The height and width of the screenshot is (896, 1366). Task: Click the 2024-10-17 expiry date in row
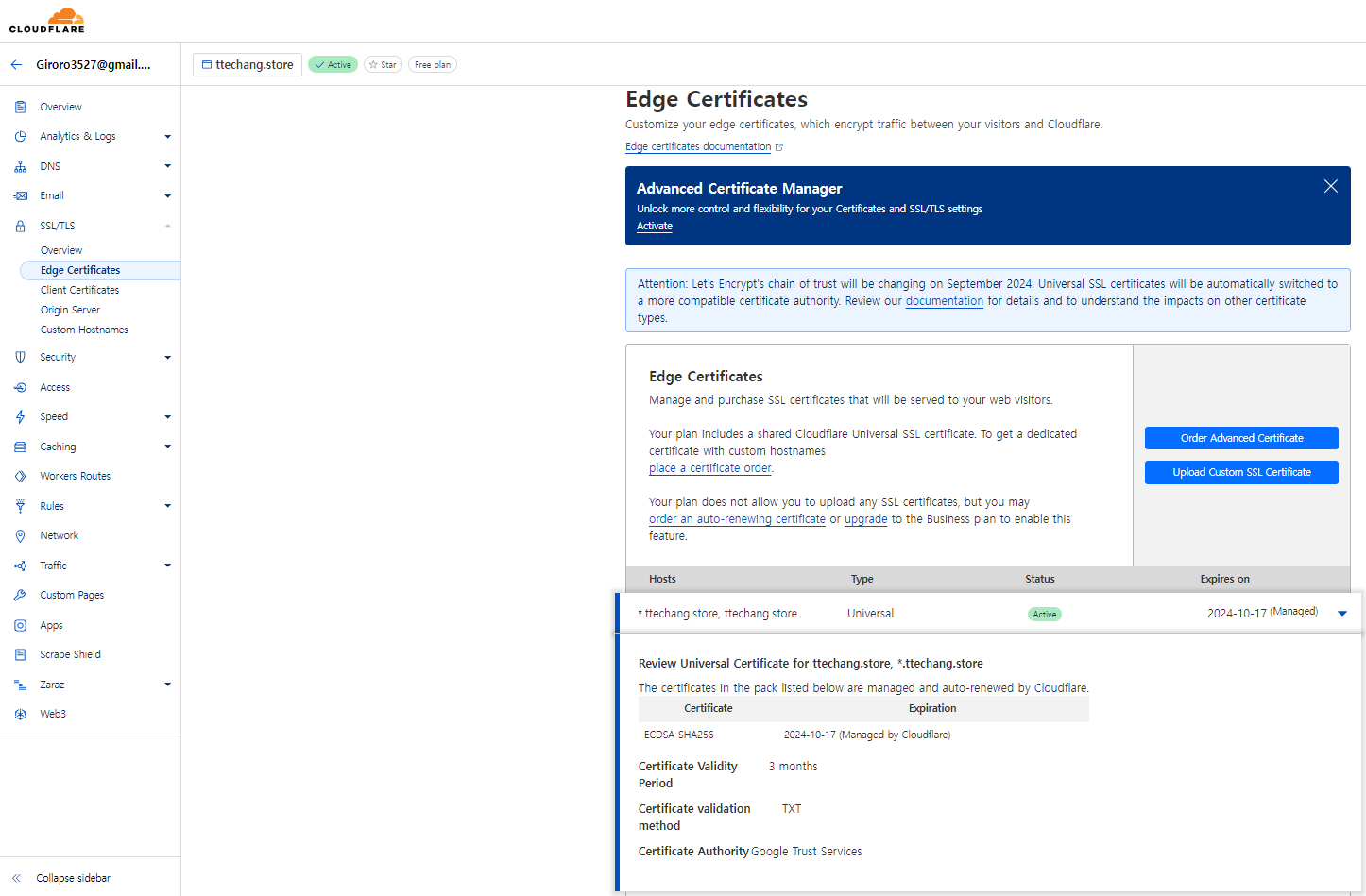(1237, 614)
